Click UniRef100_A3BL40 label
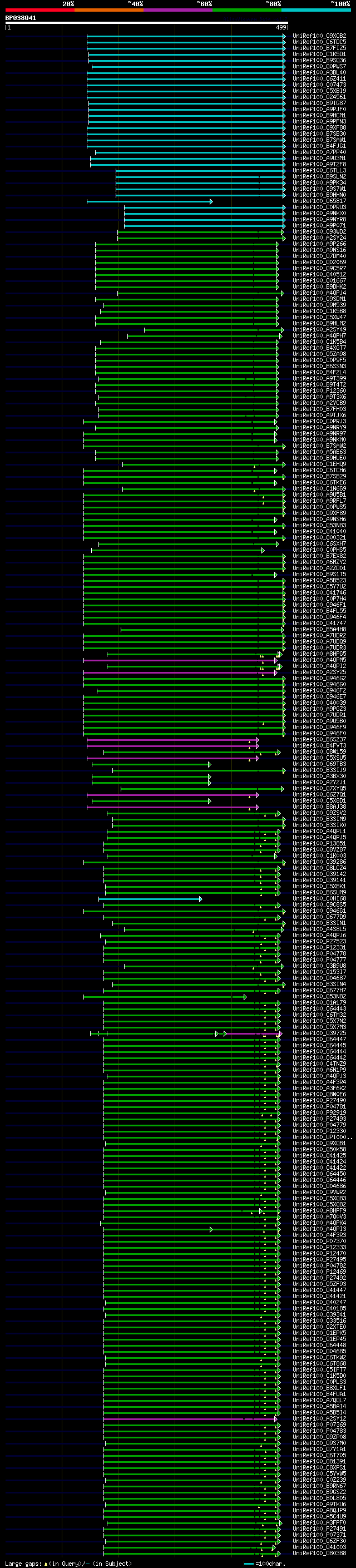The width and height of the screenshot is (356, 1568). click(319, 72)
